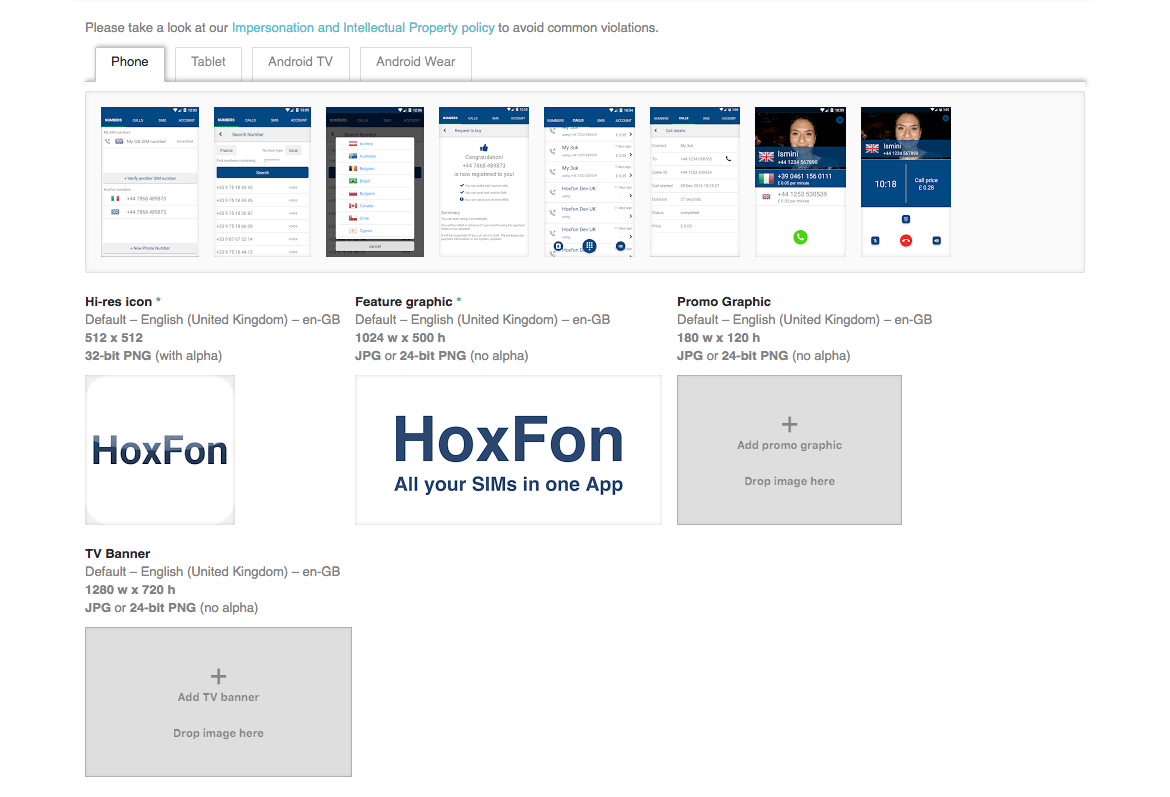The image size is (1170, 797).
Task: Click the '180 w x 120 h' size text
Action: coord(719,337)
